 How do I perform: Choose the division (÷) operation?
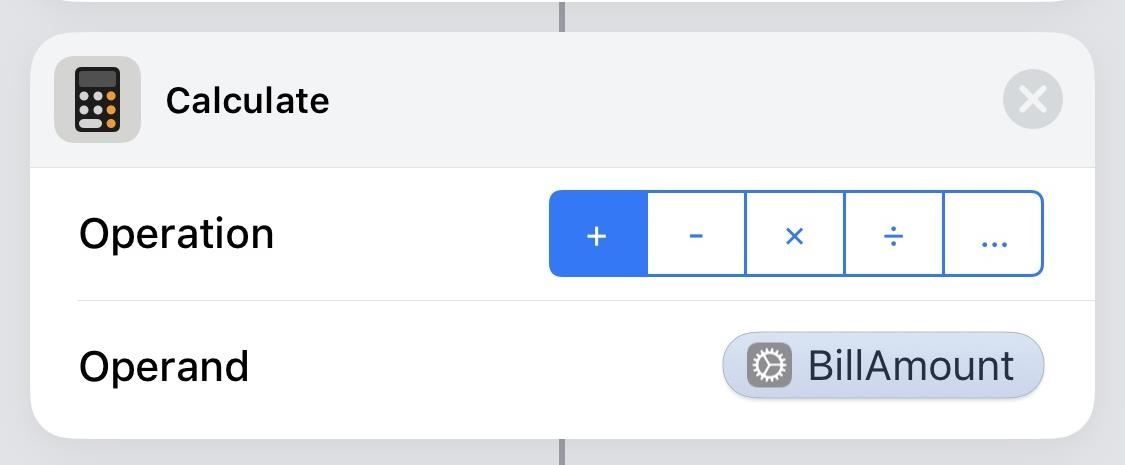(893, 234)
